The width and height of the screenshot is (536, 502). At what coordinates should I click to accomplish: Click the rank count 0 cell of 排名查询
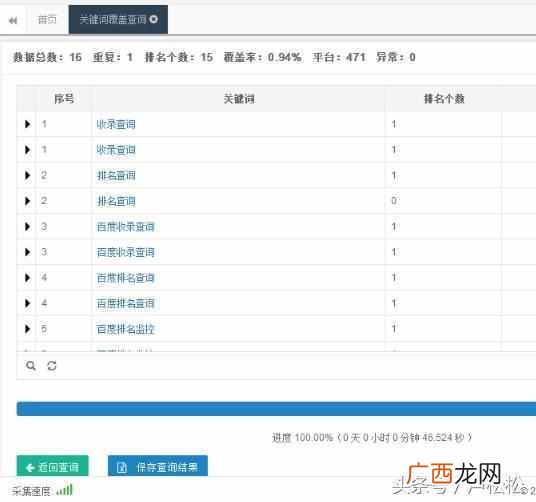pyautogui.click(x=443, y=201)
